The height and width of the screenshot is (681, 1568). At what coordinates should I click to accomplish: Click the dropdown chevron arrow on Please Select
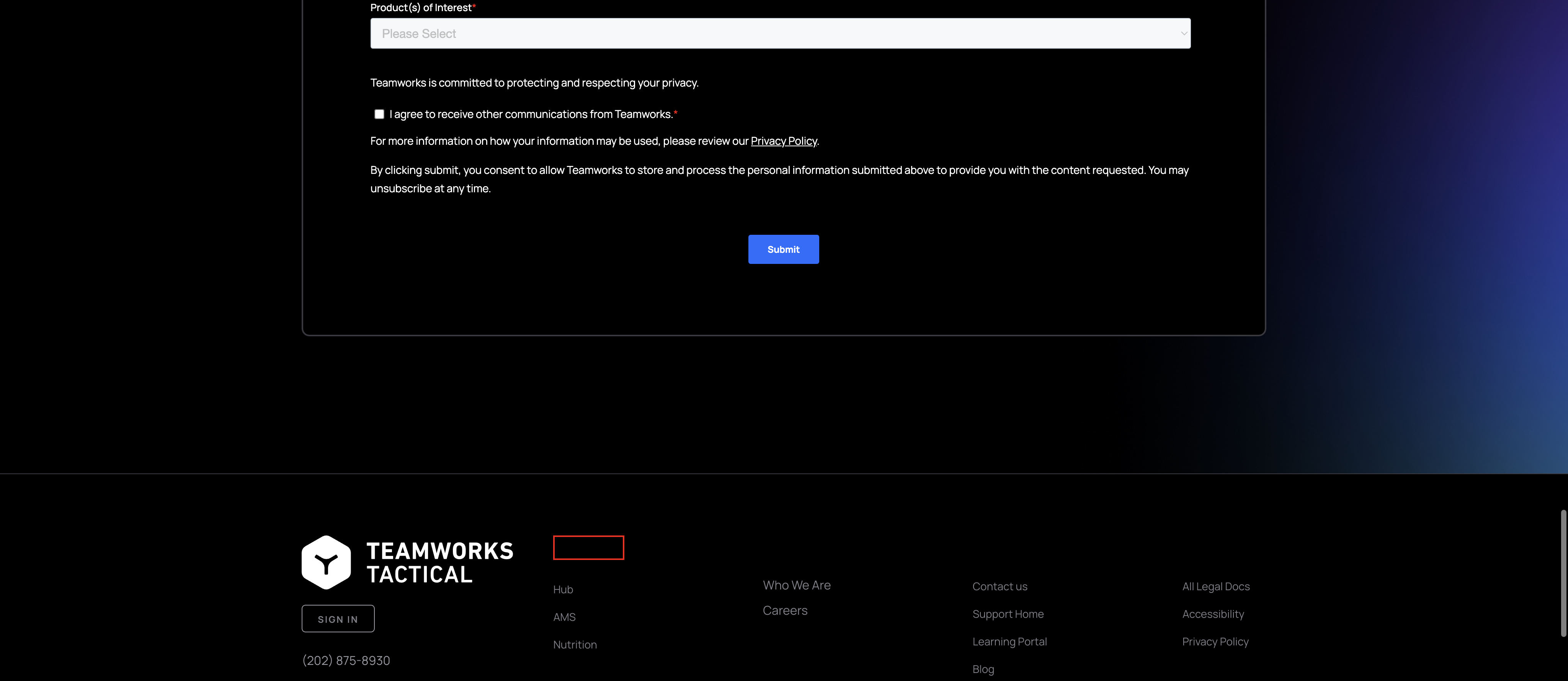(x=1183, y=33)
